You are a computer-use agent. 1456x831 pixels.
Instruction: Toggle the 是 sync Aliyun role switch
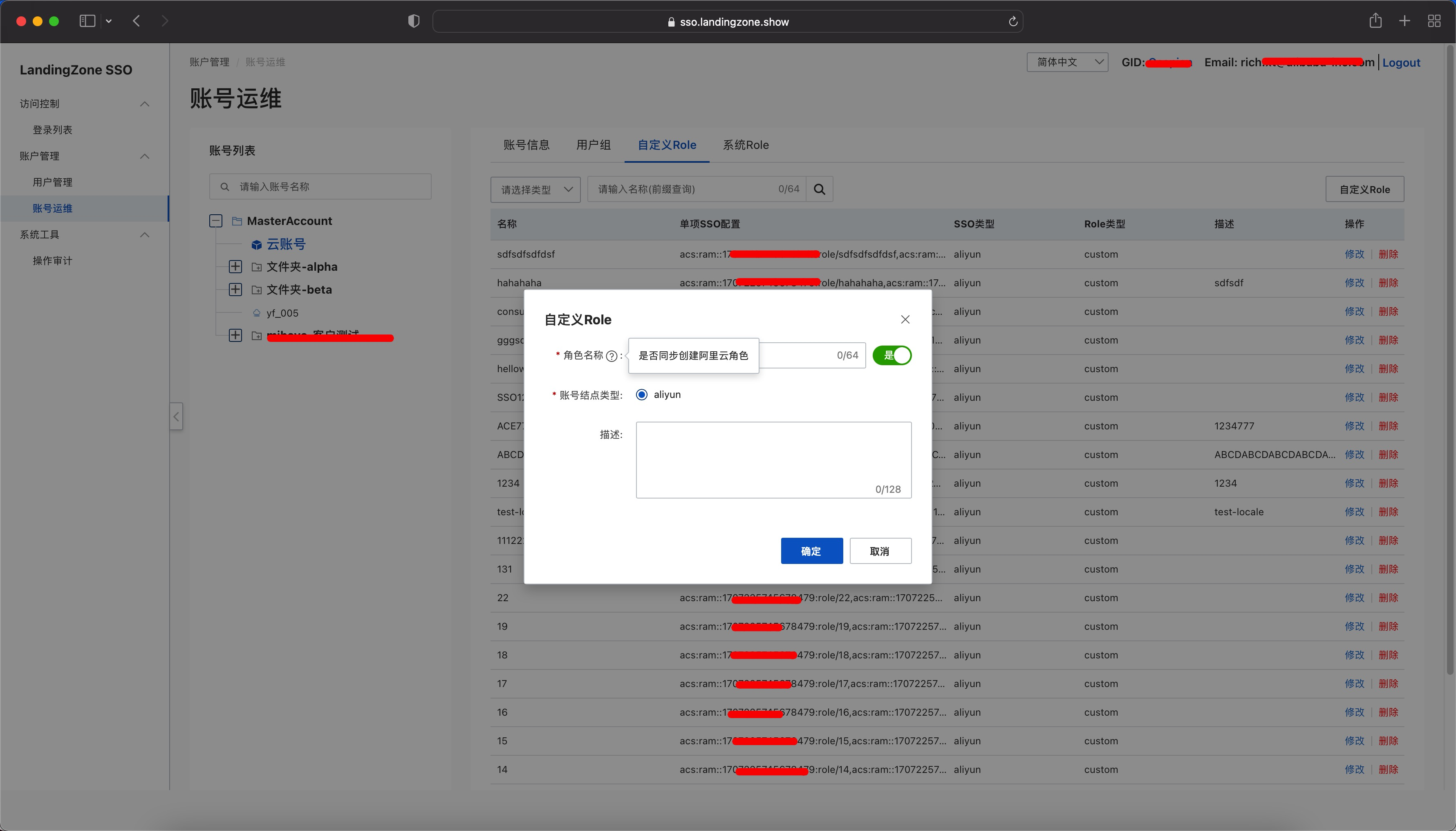point(892,355)
